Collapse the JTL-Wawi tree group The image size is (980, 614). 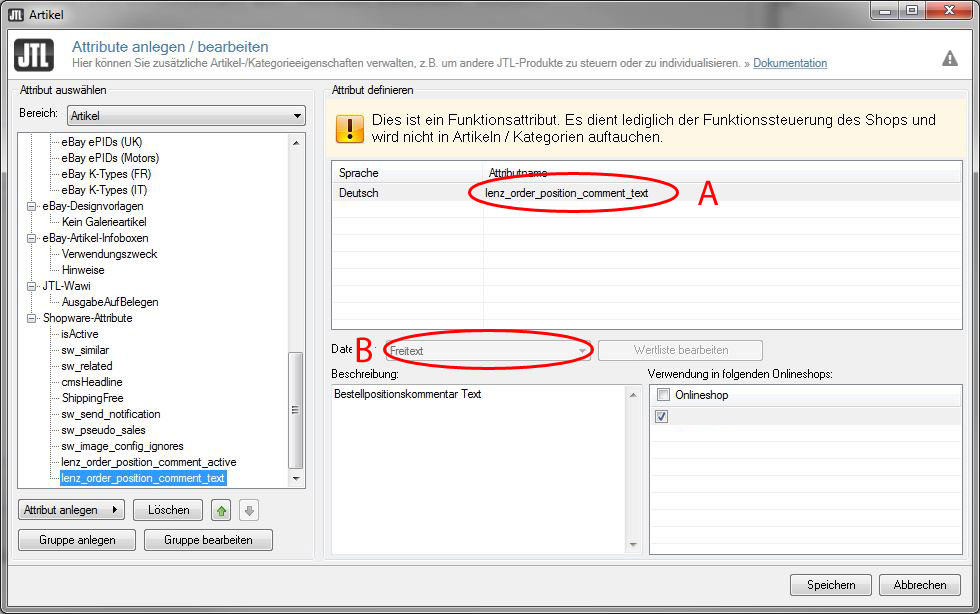pyautogui.click(x=32, y=286)
